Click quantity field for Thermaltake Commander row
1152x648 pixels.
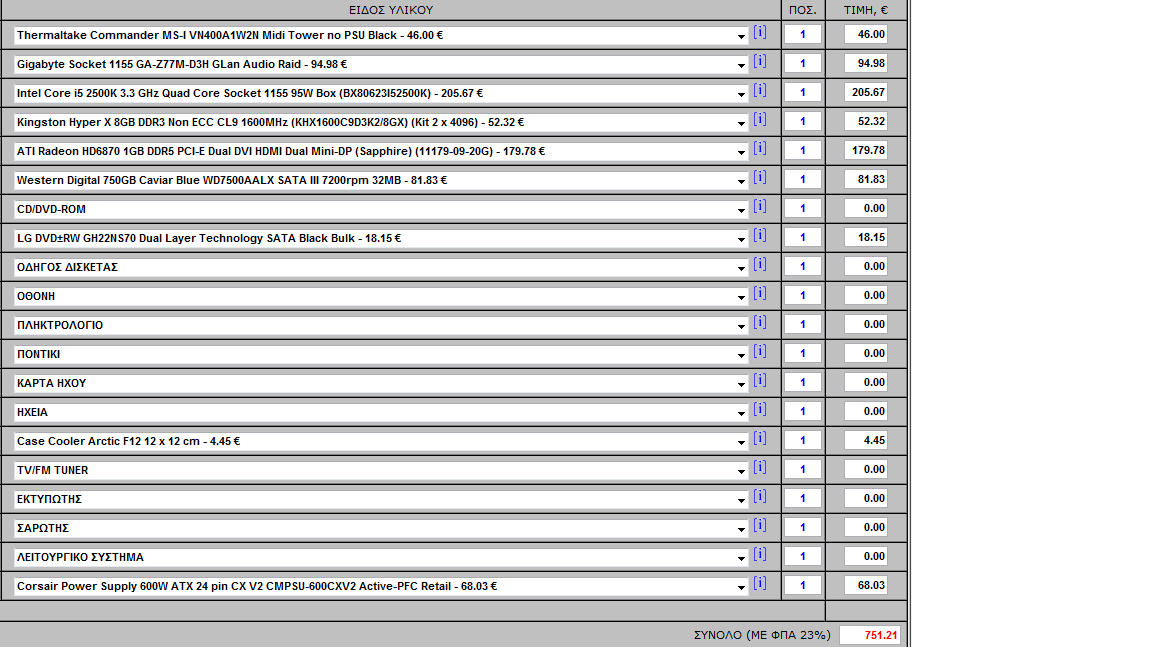tap(802, 35)
